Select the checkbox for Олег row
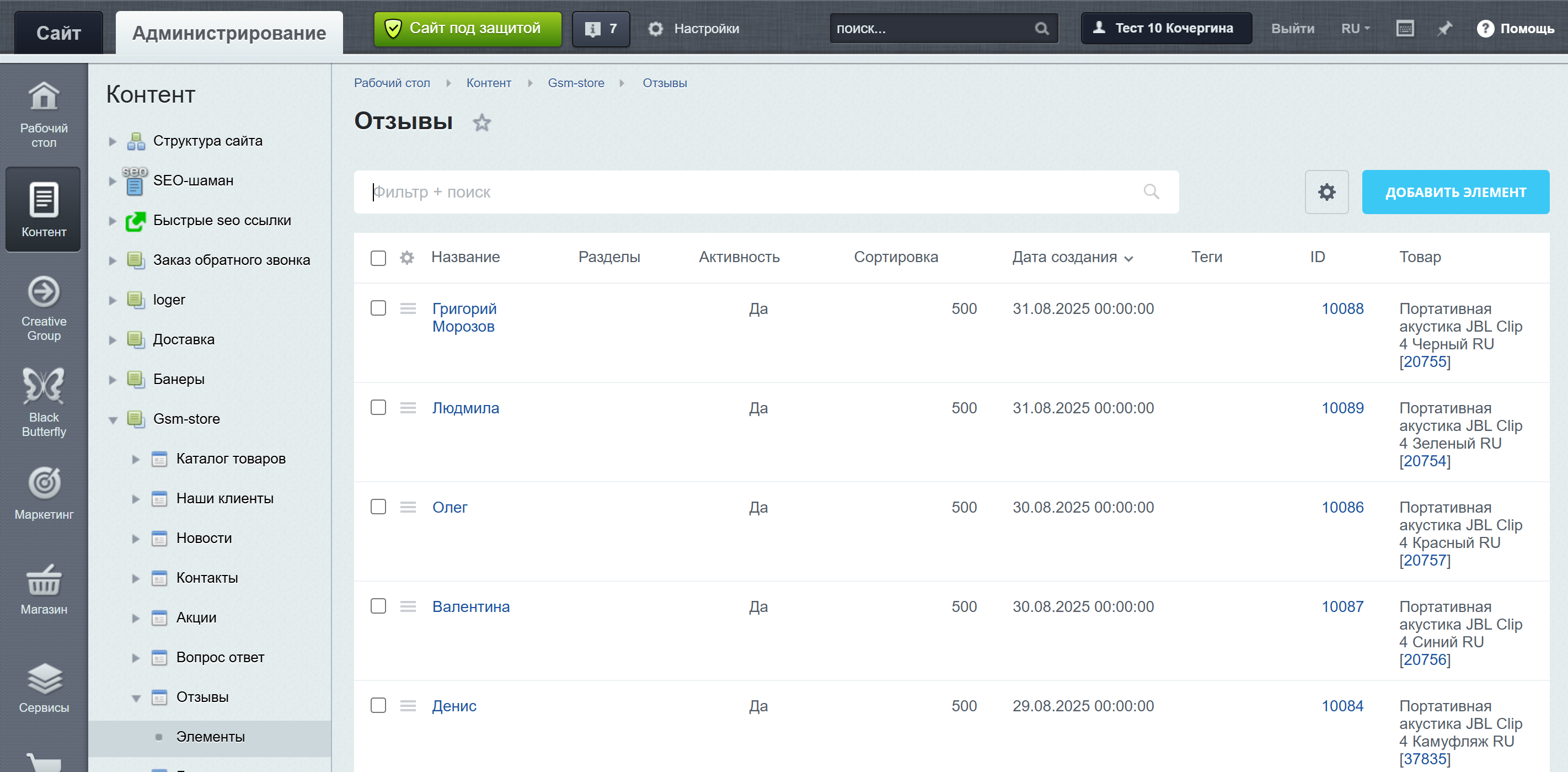The image size is (1568, 772). click(378, 507)
